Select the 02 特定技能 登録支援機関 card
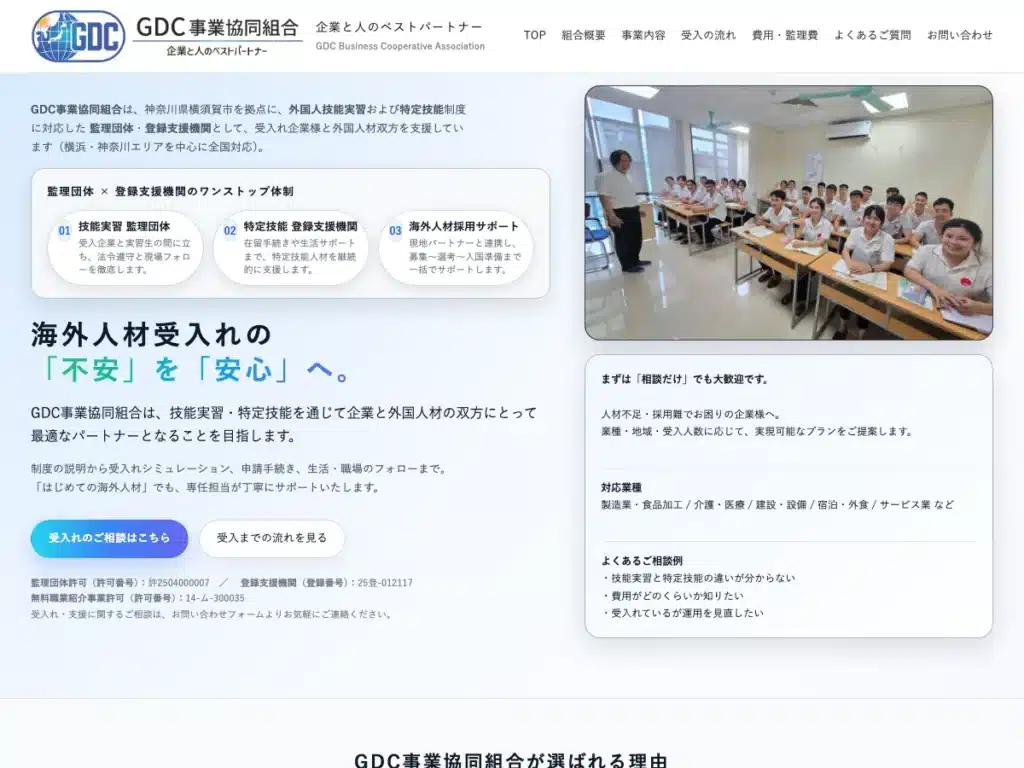This screenshot has height=768, width=1024. click(291, 248)
